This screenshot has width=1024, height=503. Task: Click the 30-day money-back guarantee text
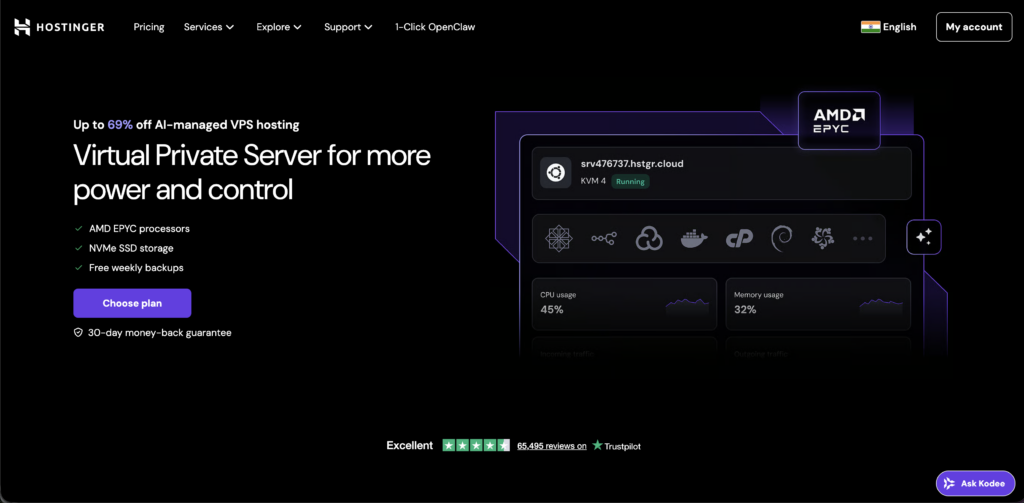click(159, 333)
